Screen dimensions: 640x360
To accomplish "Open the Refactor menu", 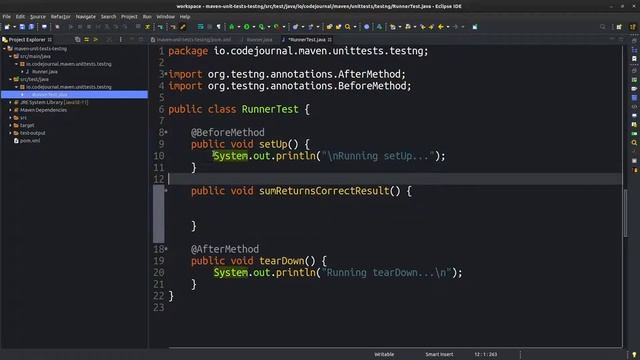I will 61,17.
